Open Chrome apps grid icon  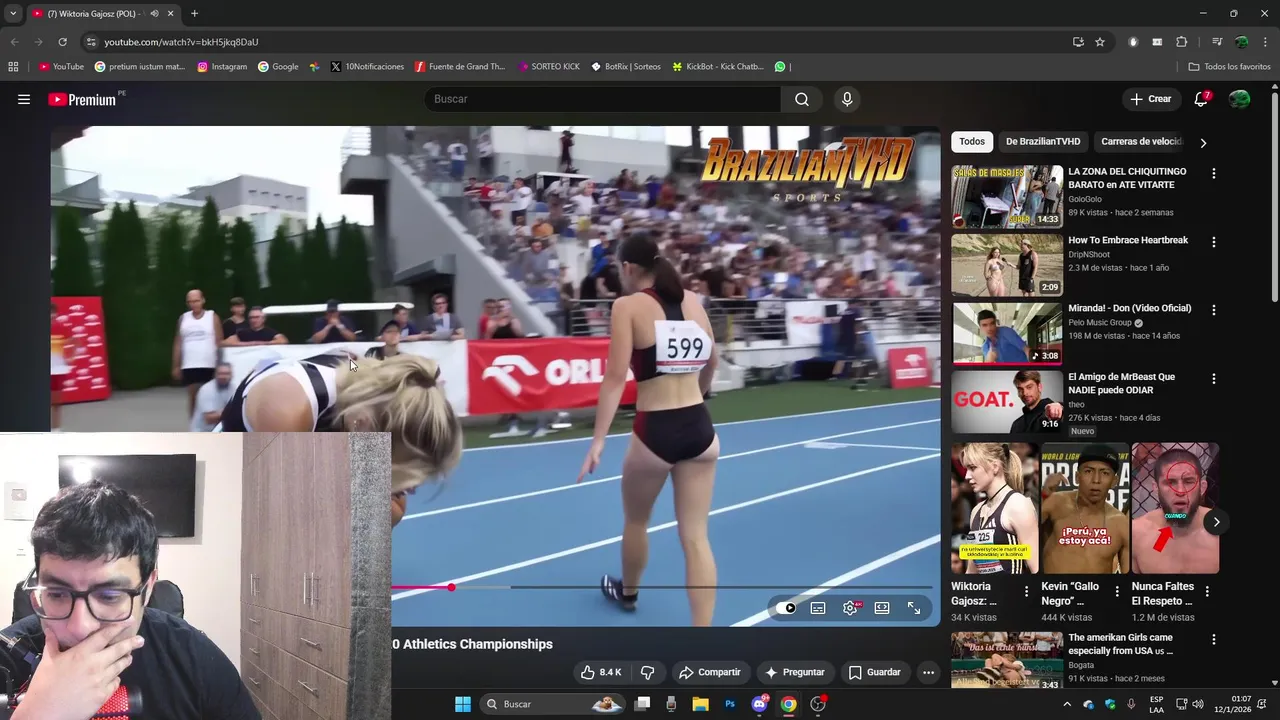pyautogui.click(x=13, y=67)
